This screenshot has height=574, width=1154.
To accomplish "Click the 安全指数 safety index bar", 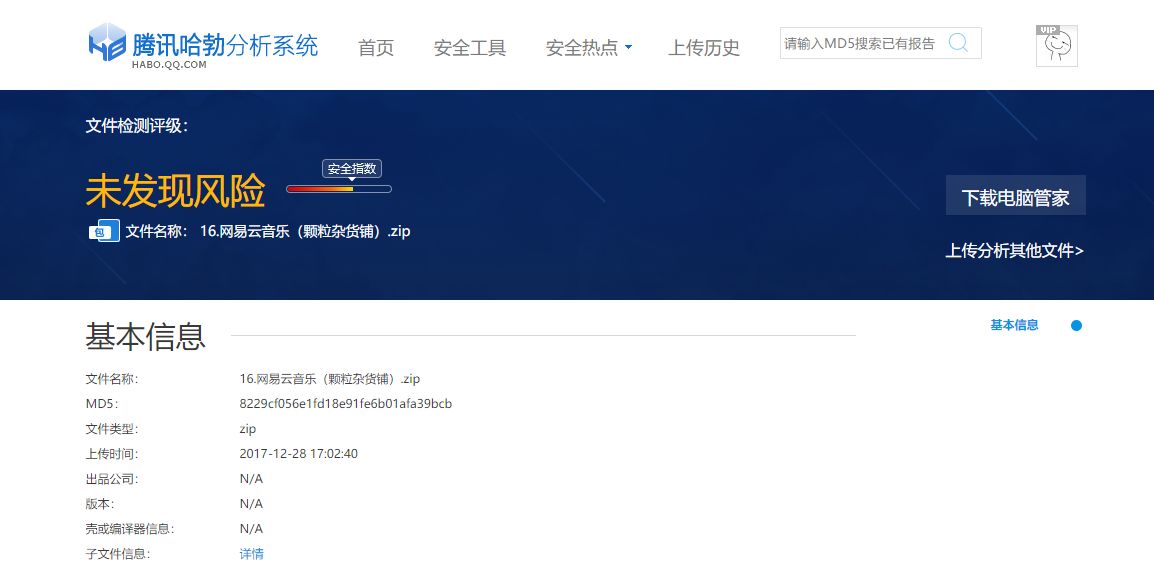I will [339, 189].
